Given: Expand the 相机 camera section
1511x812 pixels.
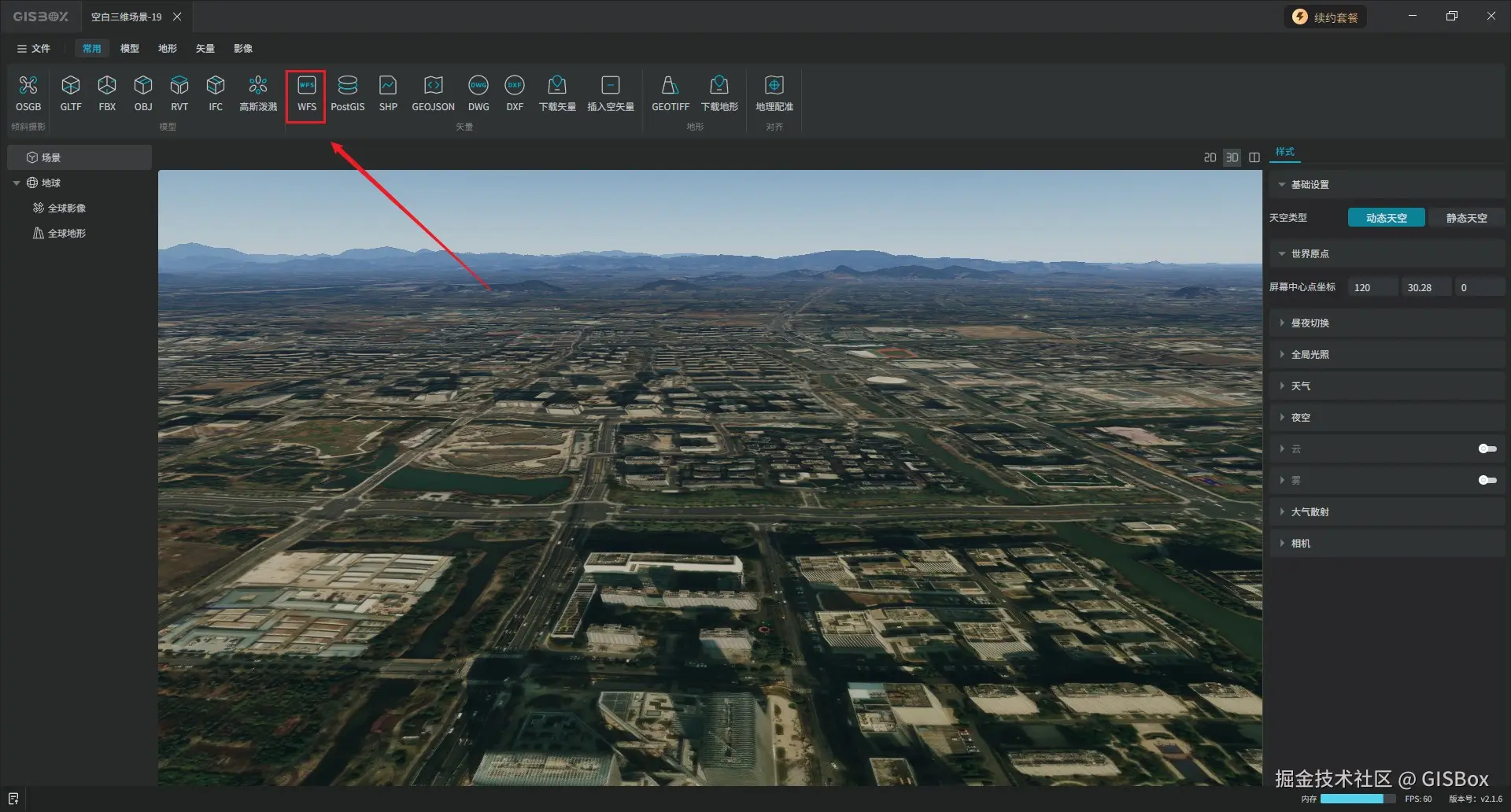Looking at the screenshot, I should (x=1387, y=543).
